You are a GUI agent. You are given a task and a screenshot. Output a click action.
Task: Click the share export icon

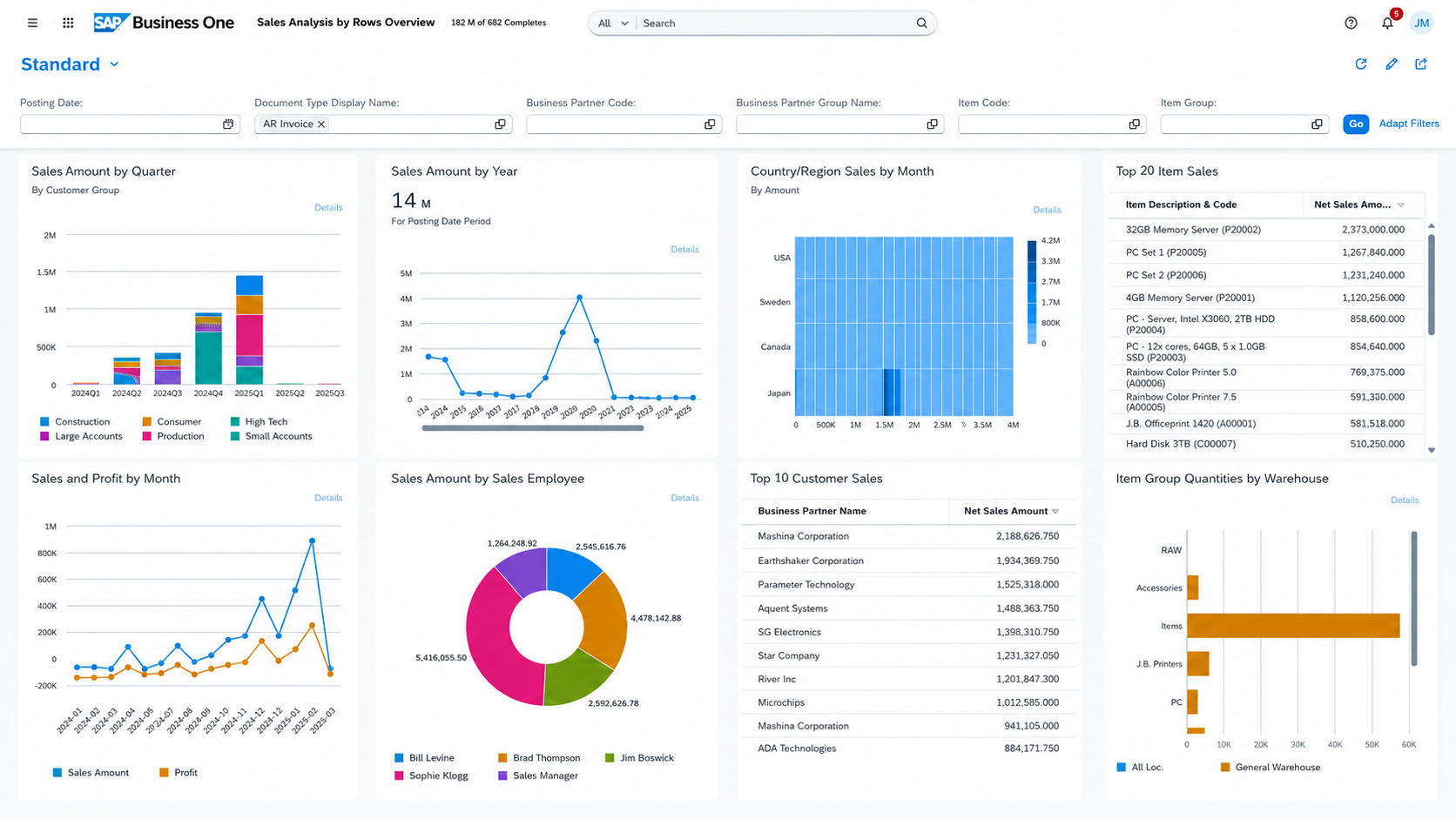pyautogui.click(x=1421, y=64)
